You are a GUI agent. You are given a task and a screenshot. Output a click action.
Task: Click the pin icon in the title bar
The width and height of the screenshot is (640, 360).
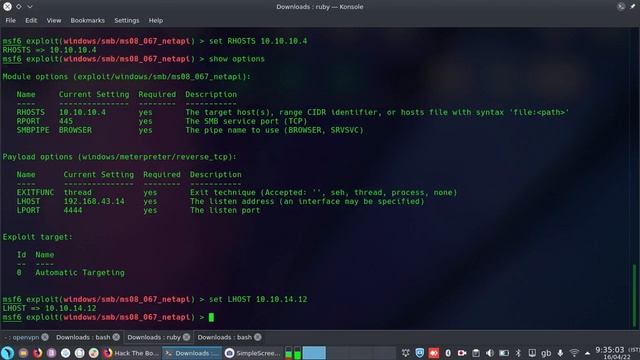pyautogui.click(x=632, y=7)
